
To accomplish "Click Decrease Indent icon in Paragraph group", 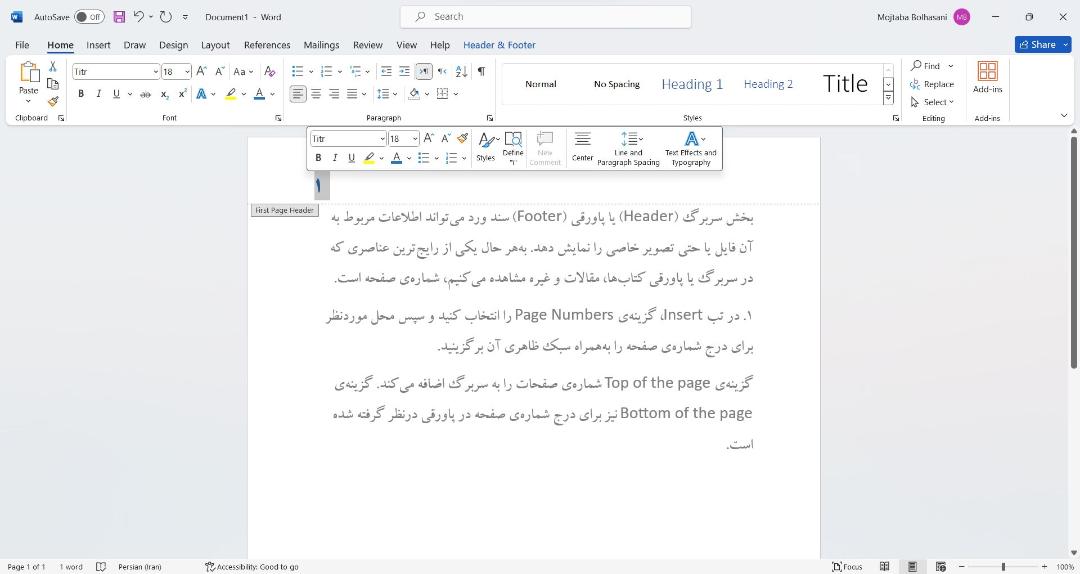I will point(386,71).
